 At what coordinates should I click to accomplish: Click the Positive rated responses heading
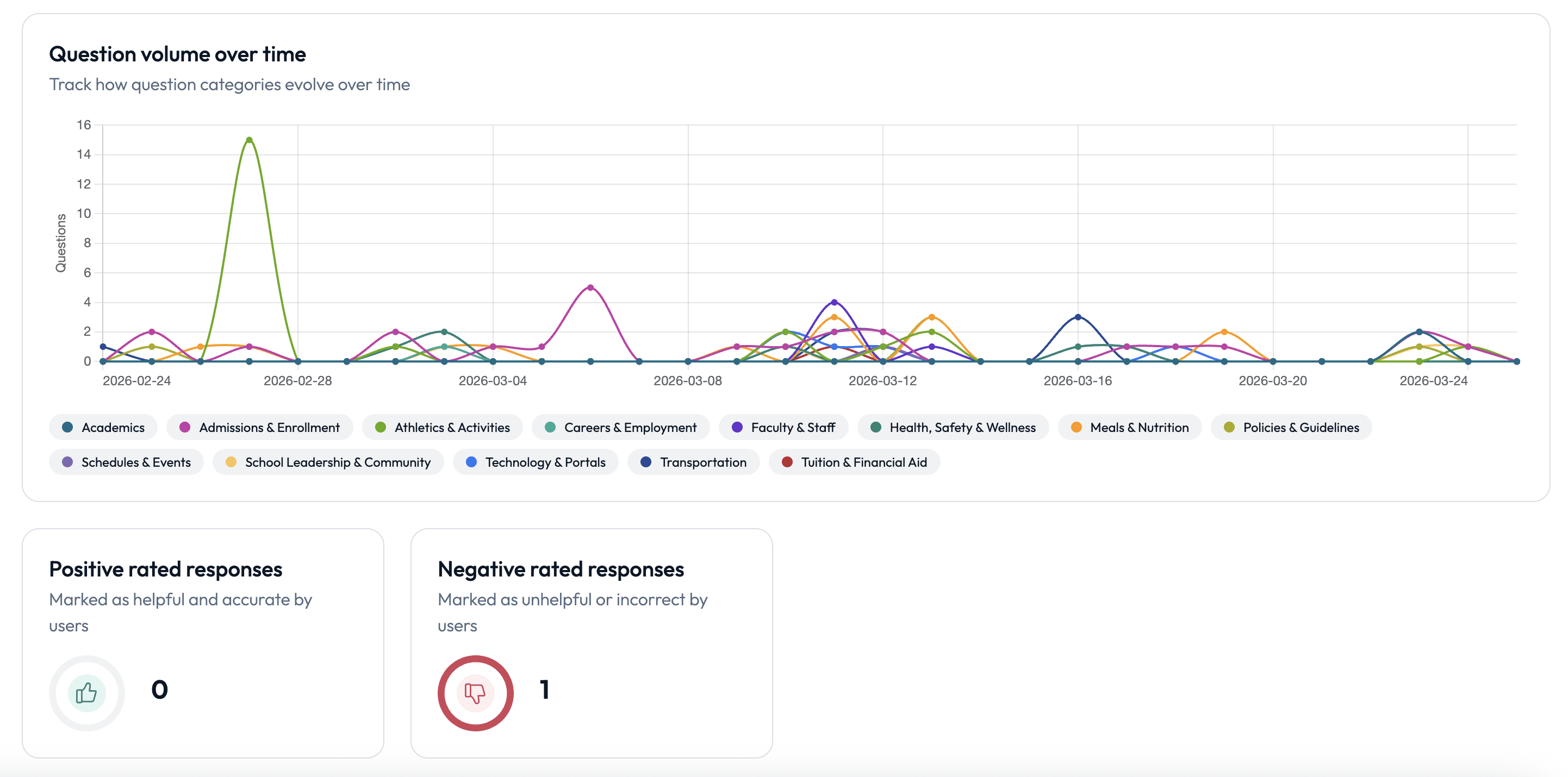tap(166, 569)
